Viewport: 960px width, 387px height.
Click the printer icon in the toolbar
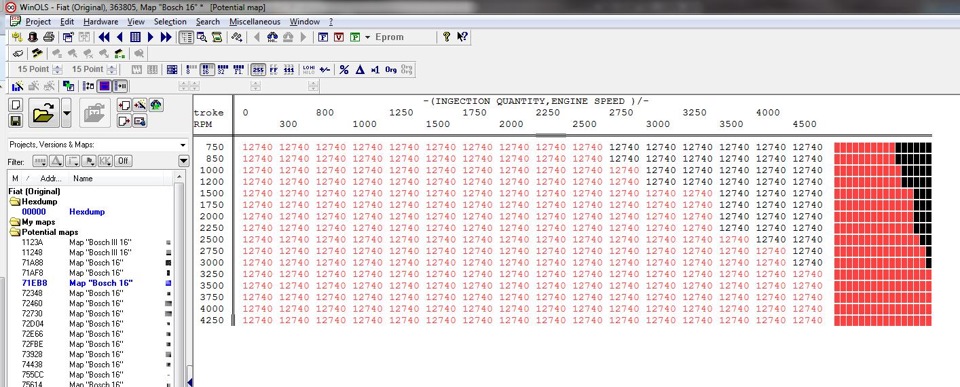coord(48,37)
